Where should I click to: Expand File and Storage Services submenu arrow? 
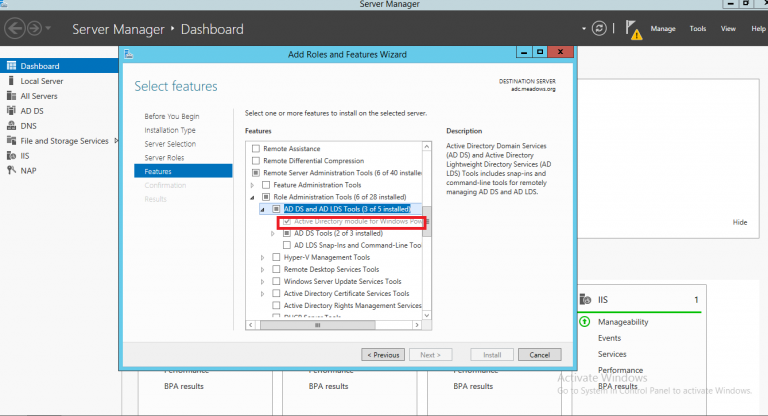(x=116, y=141)
